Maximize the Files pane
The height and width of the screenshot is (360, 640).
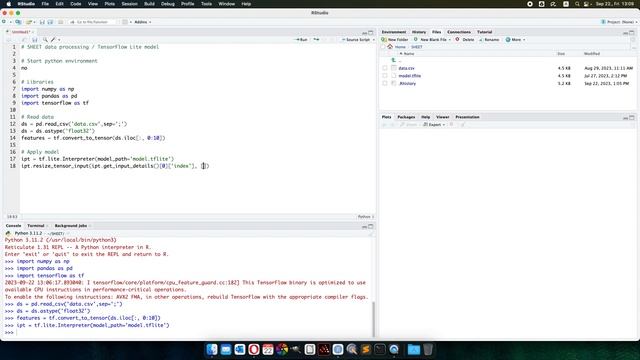point(632,32)
